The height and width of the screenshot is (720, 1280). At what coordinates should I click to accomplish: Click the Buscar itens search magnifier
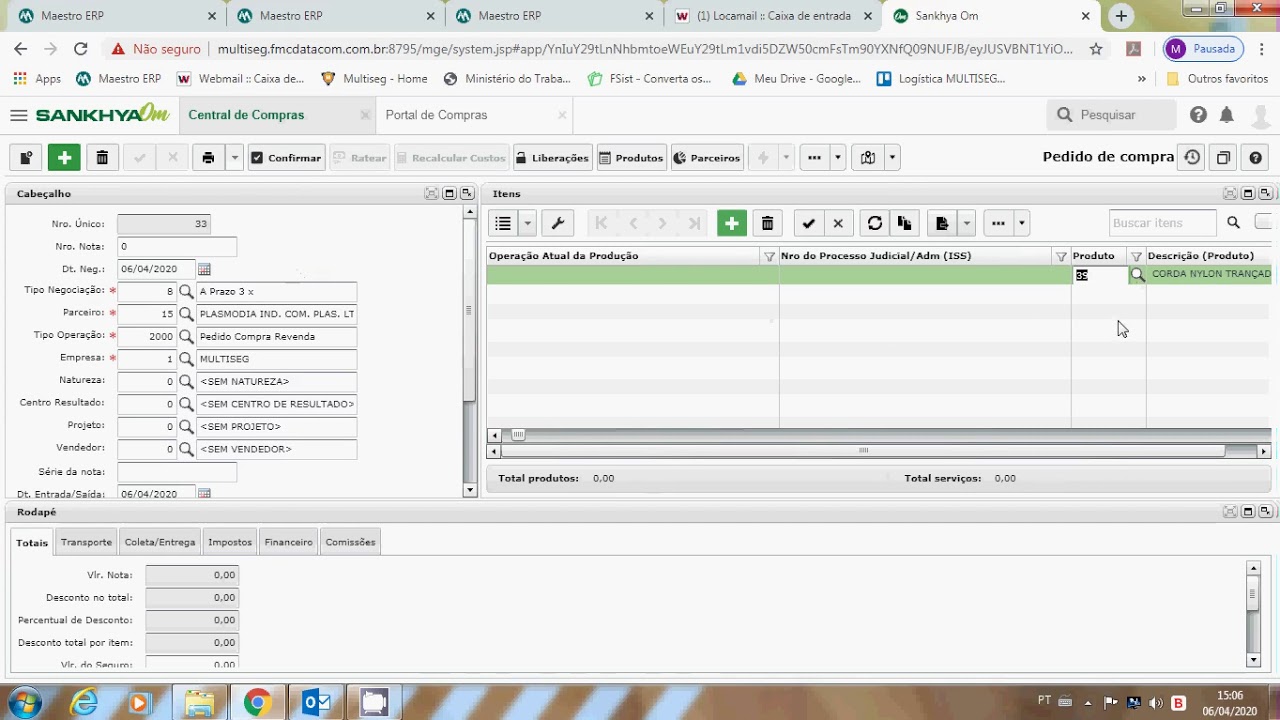click(1233, 223)
